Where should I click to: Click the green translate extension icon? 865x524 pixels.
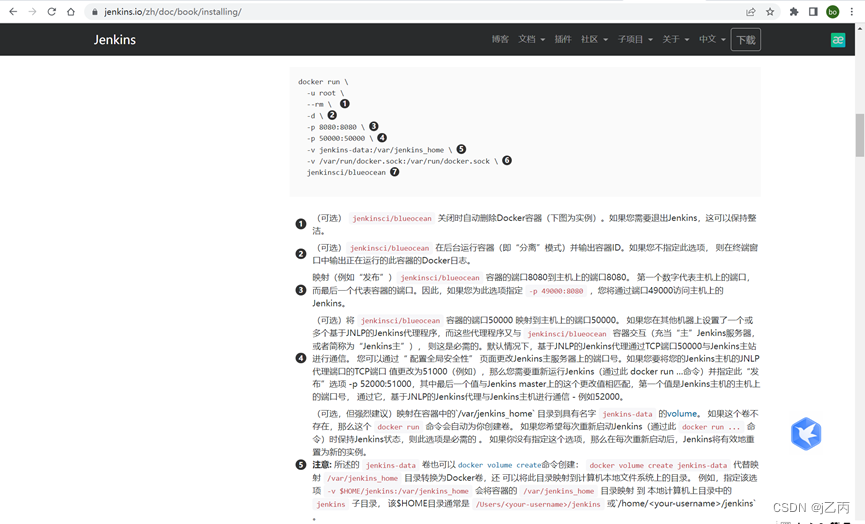[838, 40]
